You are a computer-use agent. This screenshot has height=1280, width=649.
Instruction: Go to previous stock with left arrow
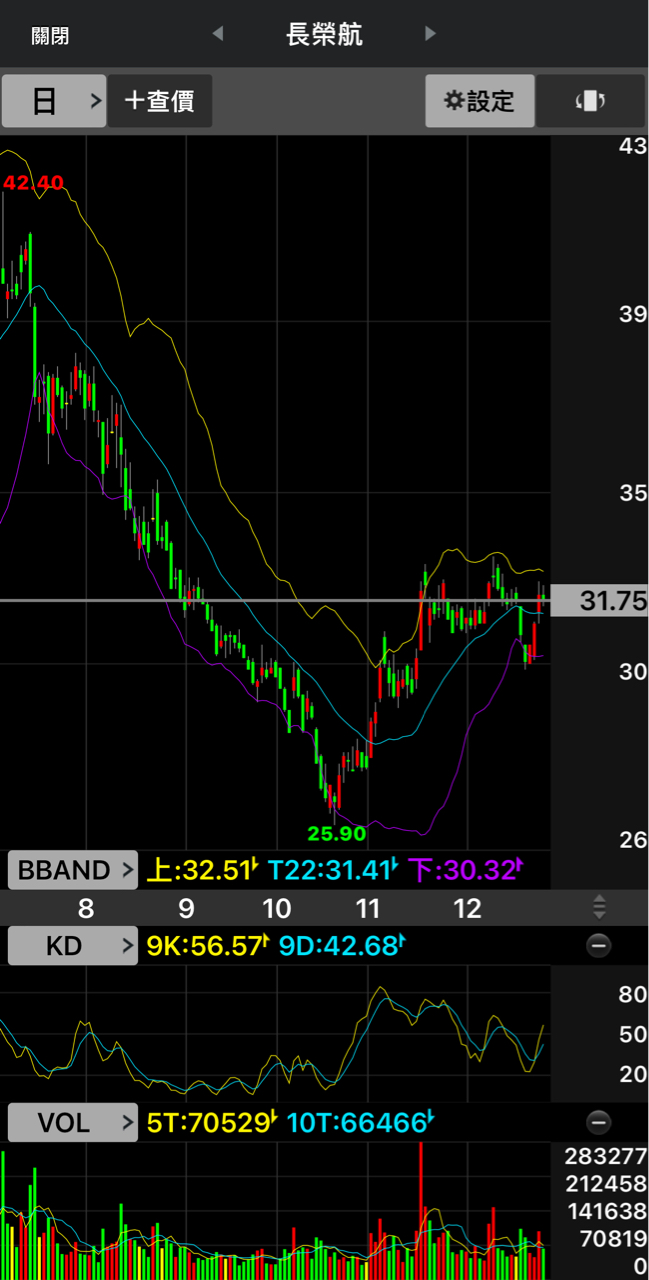tap(218, 34)
